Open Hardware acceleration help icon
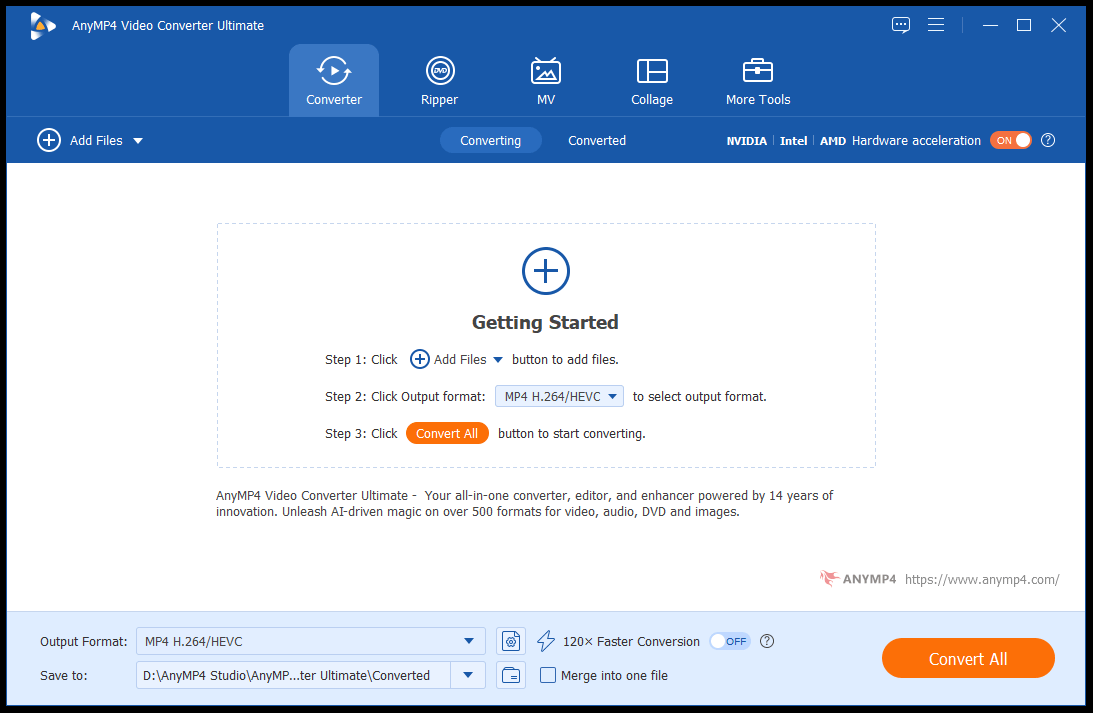This screenshot has height=713, width=1093. 1048,140
